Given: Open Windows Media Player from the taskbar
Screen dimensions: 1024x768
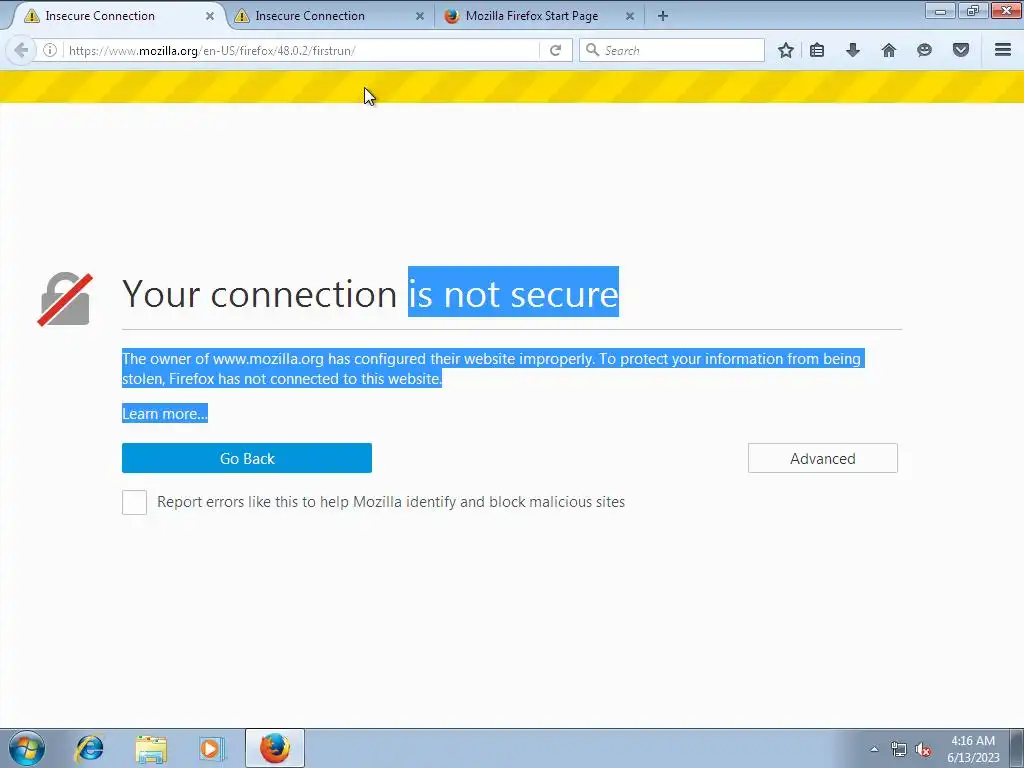Looking at the screenshot, I should click(211, 748).
